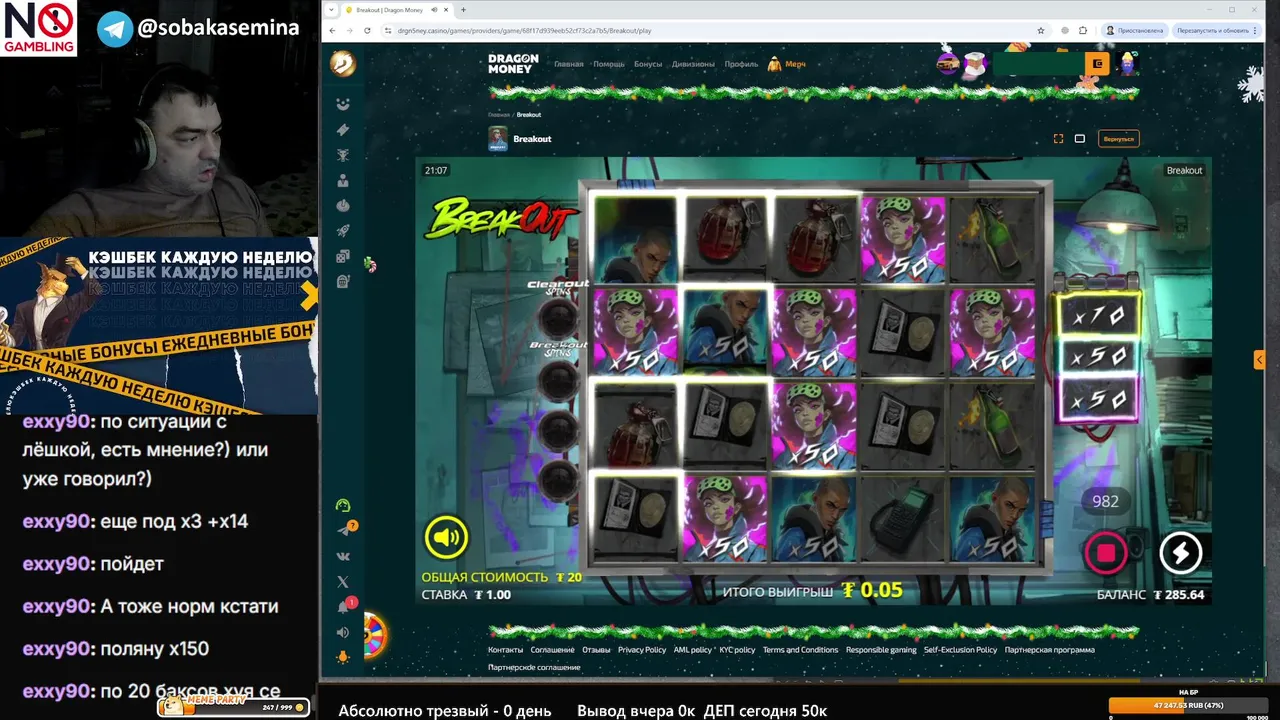The height and width of the screenshot is (720, 1280).
Task: Click the Вернуться button
Action: 1118,139
